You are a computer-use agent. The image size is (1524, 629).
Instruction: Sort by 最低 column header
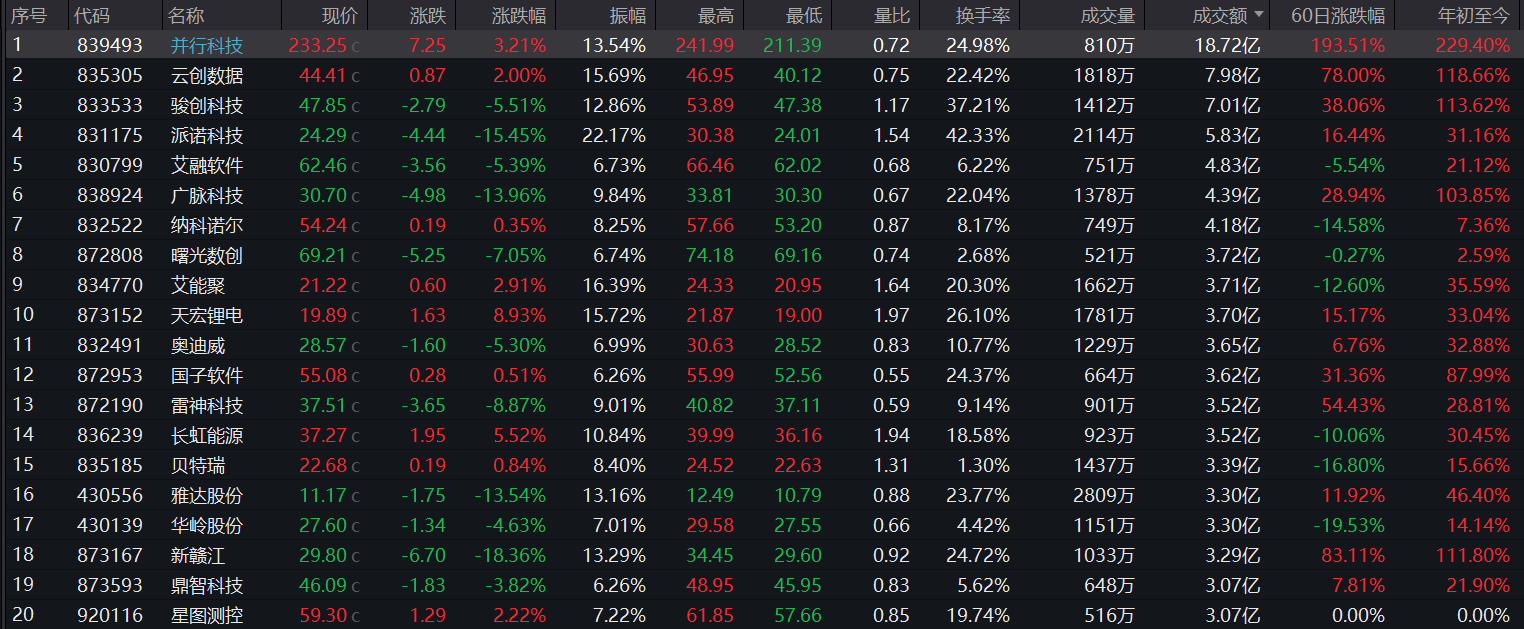[x=804, y=15]
